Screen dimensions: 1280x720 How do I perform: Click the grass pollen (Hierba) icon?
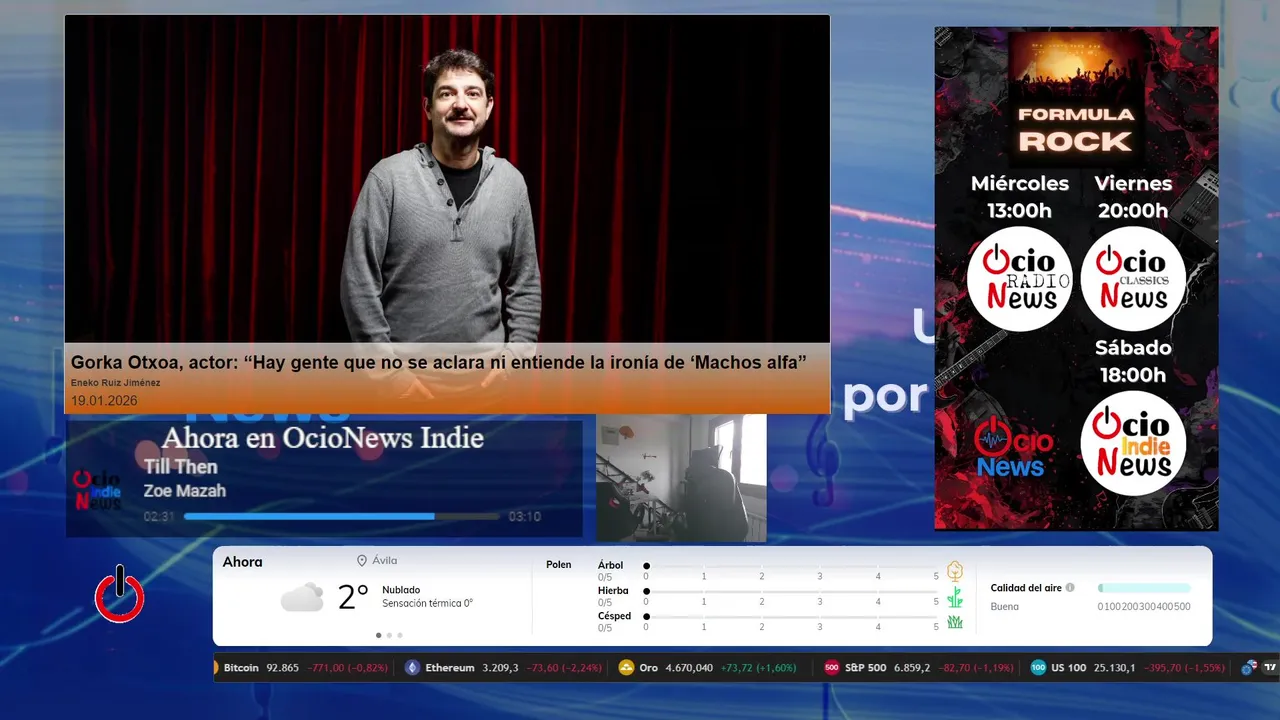point(955,597)
